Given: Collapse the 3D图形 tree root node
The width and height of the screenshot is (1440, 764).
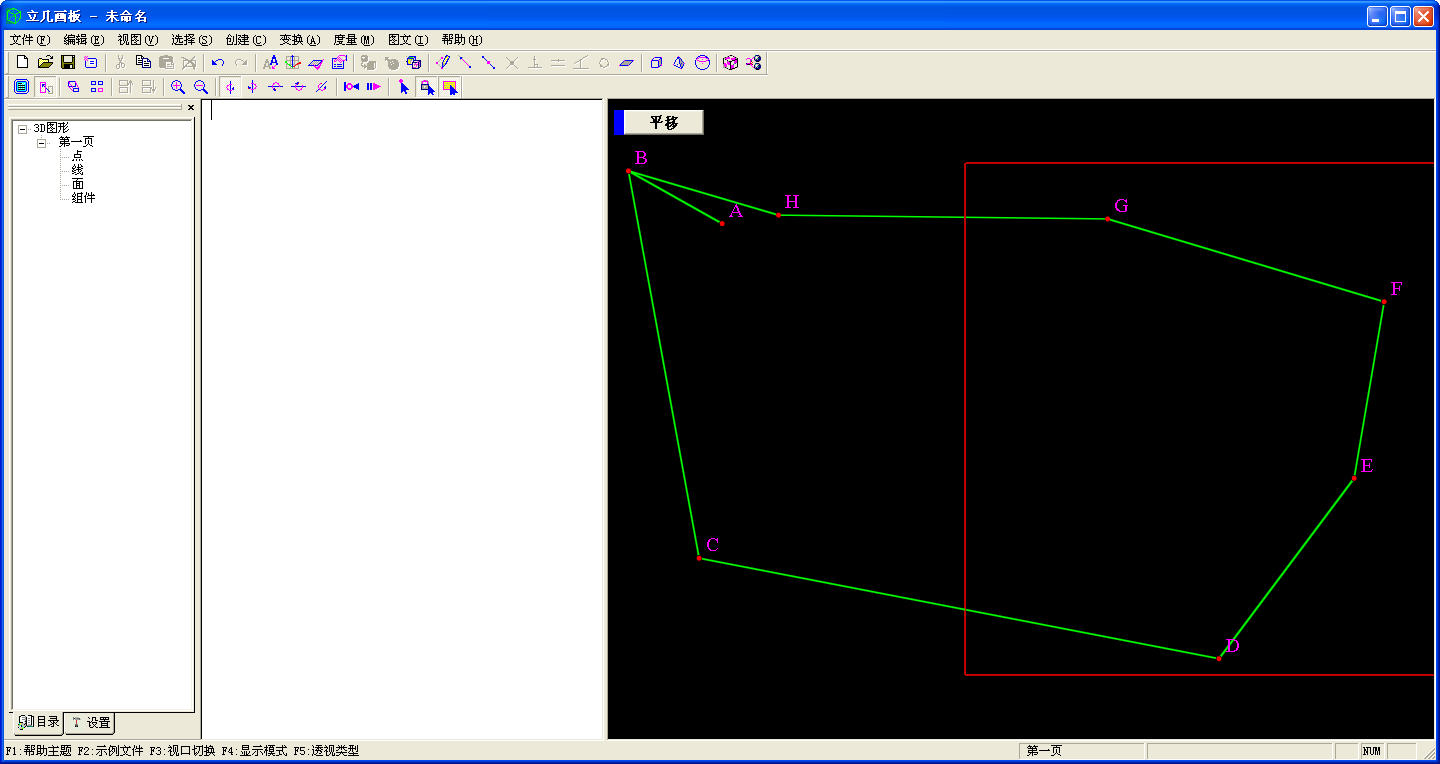Looking at the screenshot, I should [x=22, y=129].
